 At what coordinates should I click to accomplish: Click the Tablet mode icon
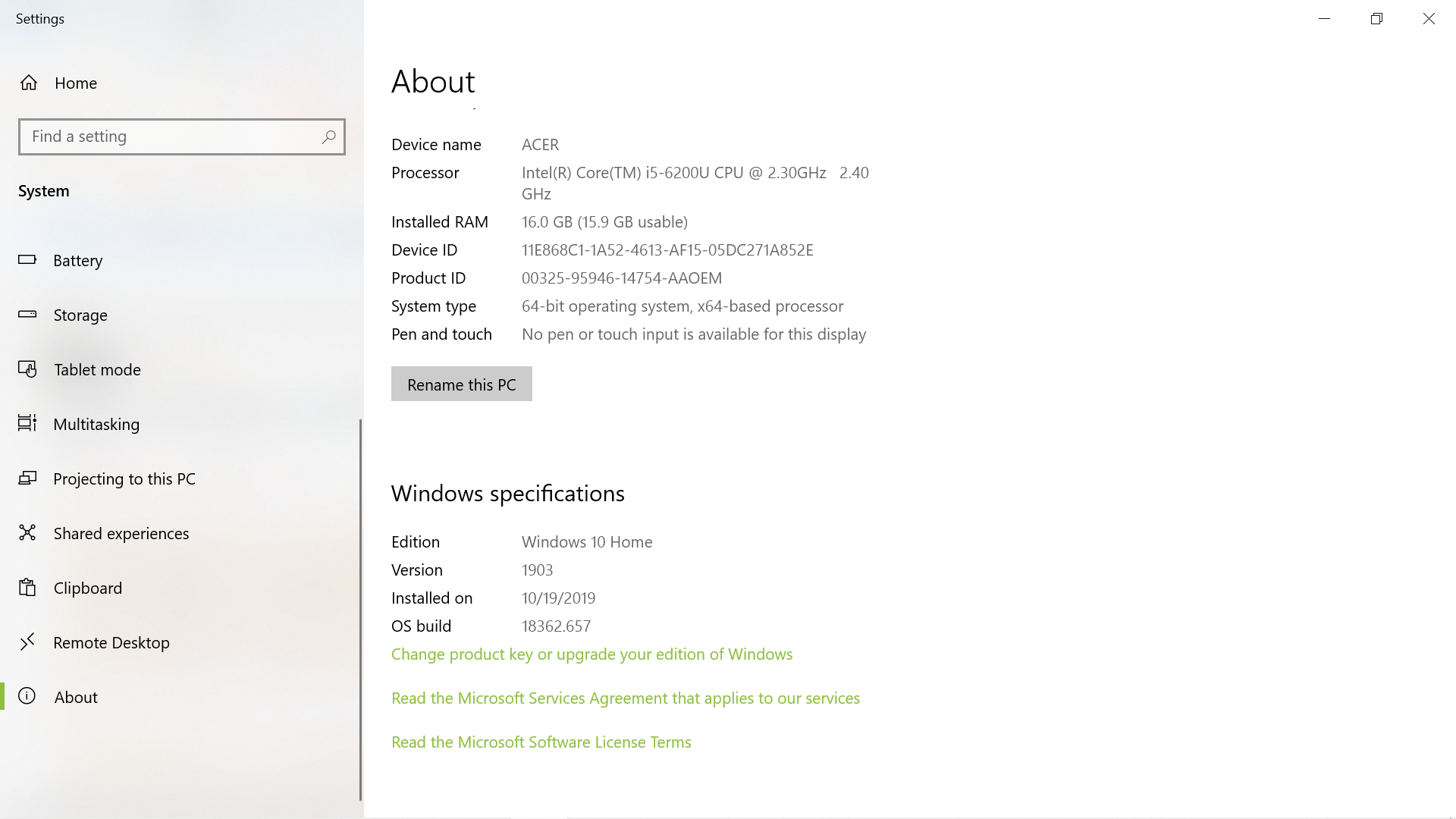(x=27, y=369)
